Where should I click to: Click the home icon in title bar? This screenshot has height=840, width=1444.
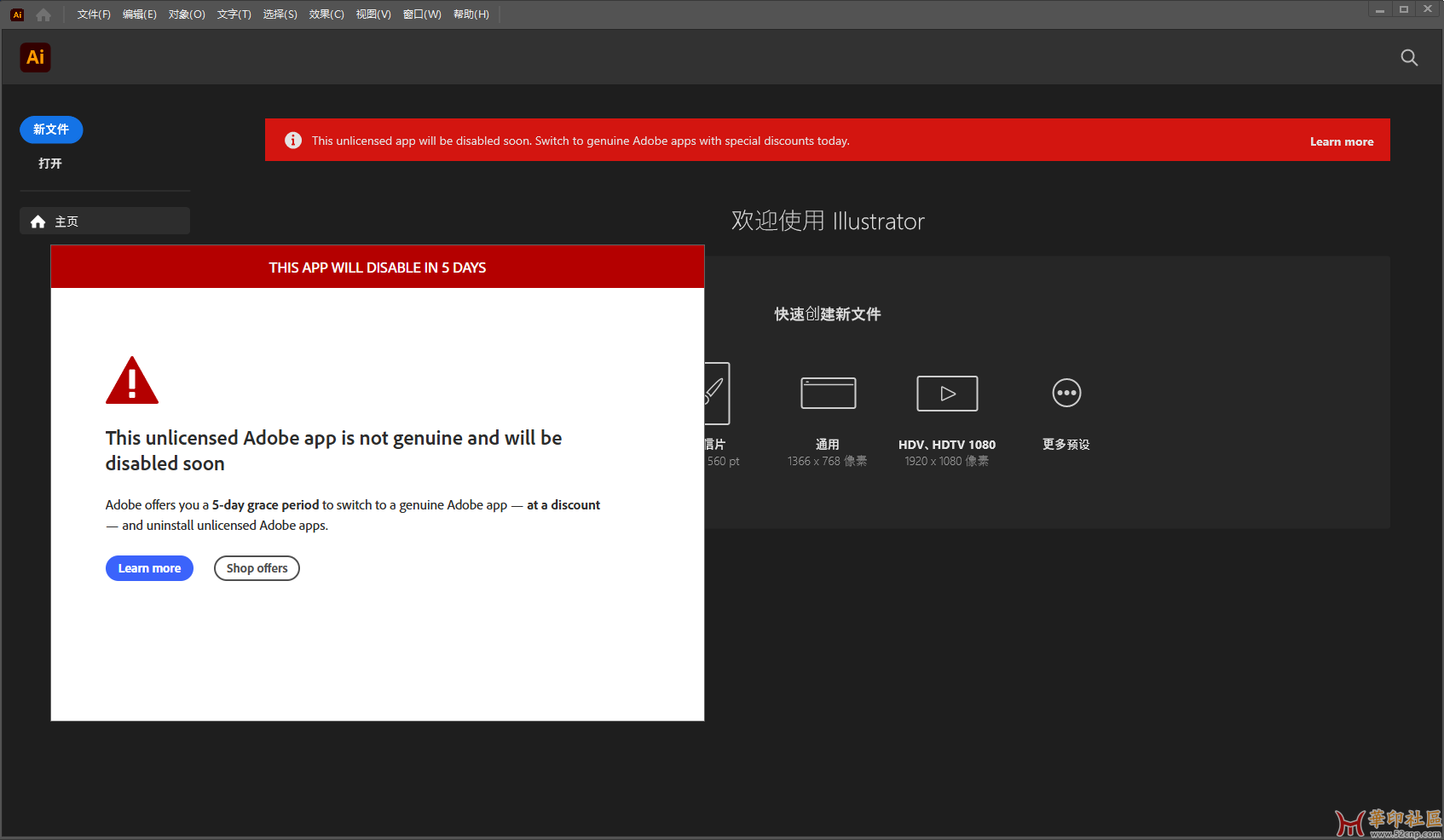[43, 14]
